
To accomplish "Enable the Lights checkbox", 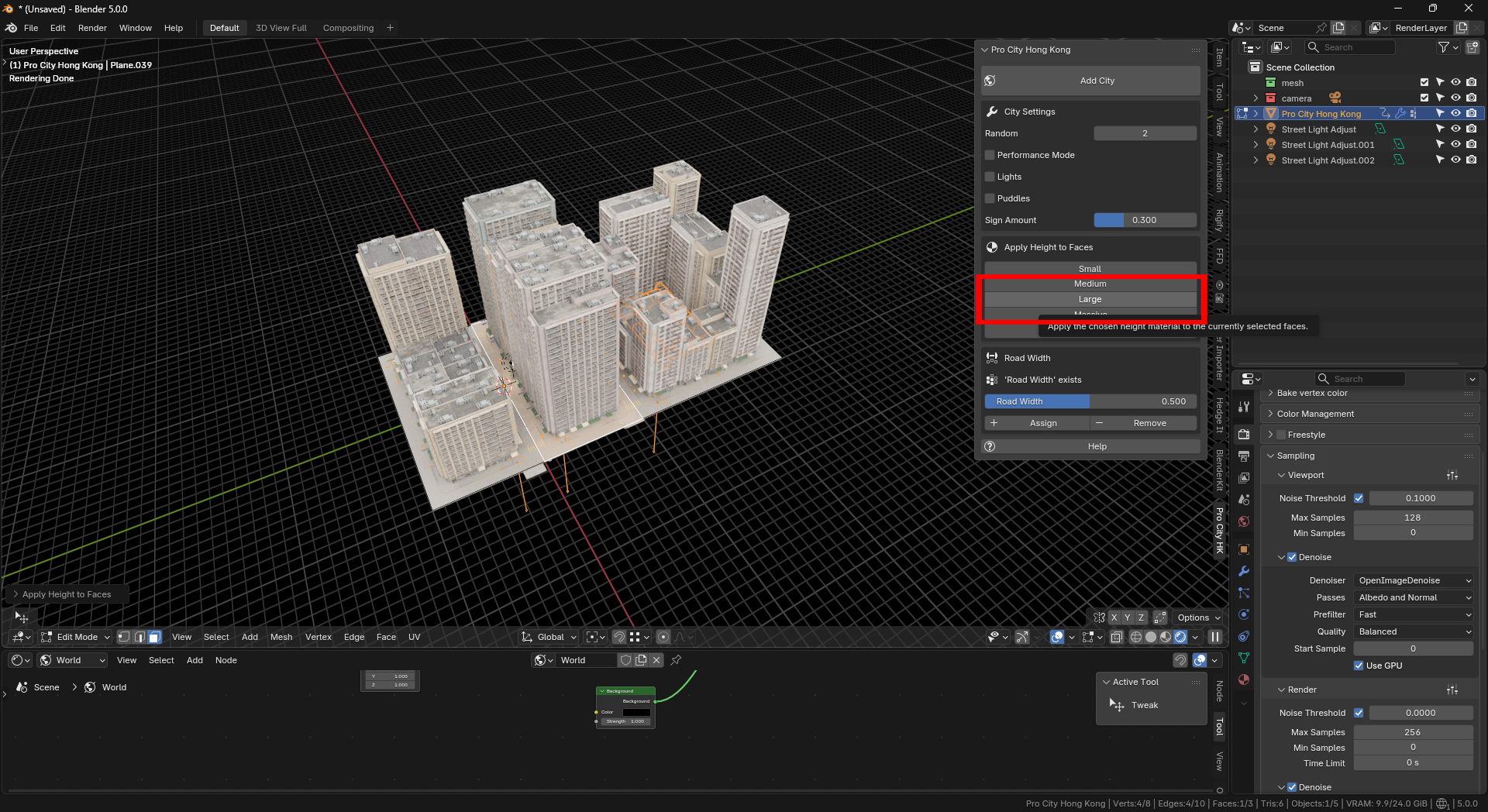I will [990, 177].
